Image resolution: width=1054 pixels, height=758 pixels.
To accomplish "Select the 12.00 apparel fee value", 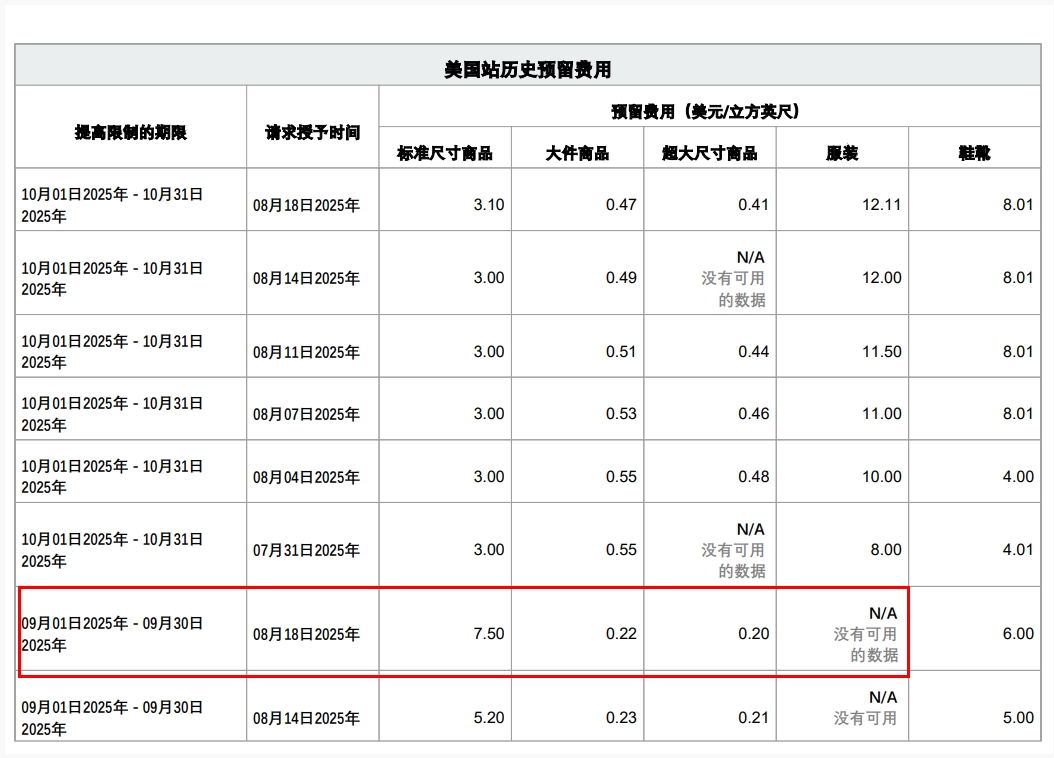I will 882,278.
